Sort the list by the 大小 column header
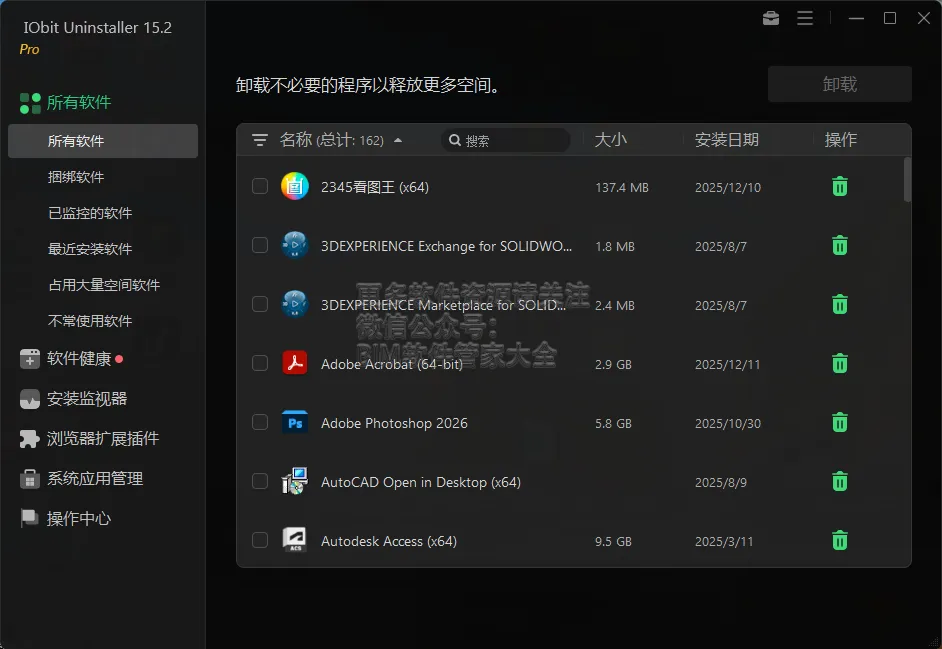 tap(610, 140)
